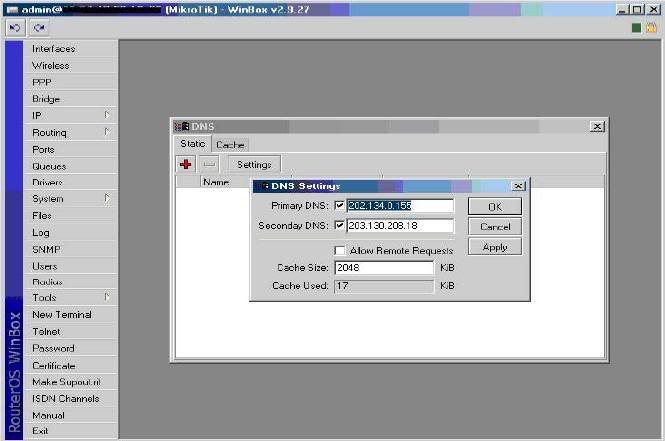Click the Cache Size field

pyautogui.click(x=384, y=268)
